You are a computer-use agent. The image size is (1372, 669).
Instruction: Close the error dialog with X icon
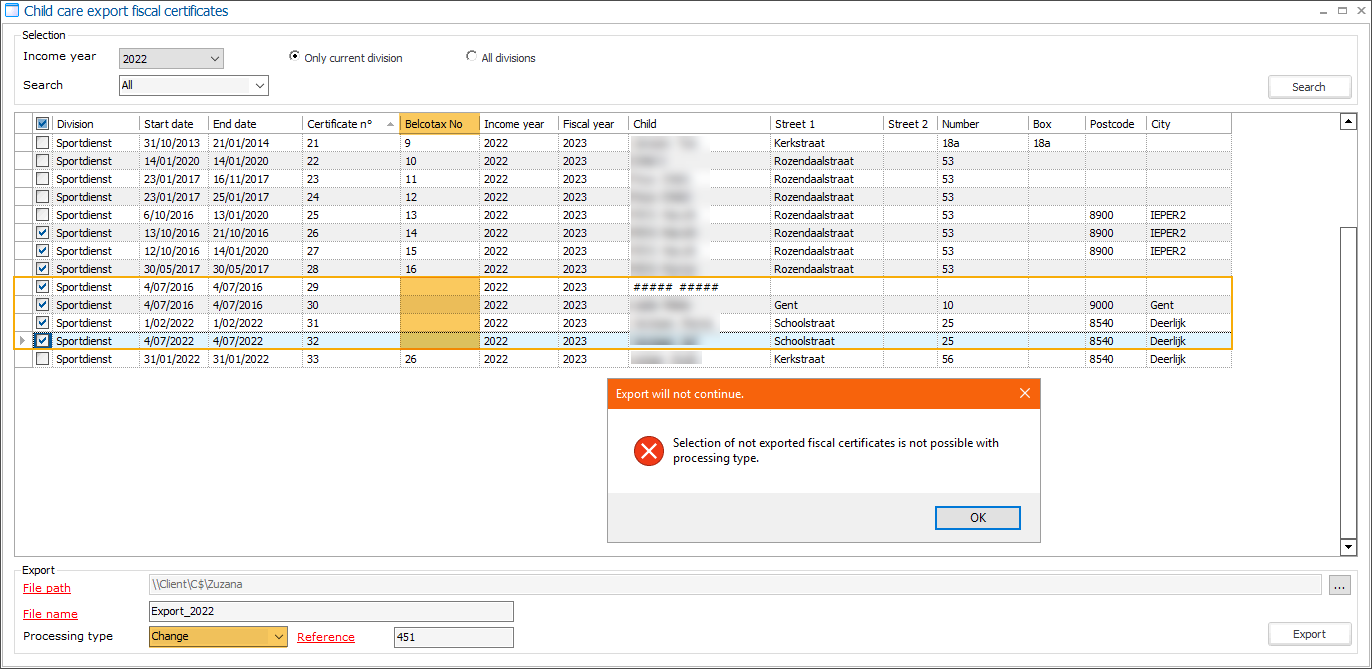coord(1024,393)
